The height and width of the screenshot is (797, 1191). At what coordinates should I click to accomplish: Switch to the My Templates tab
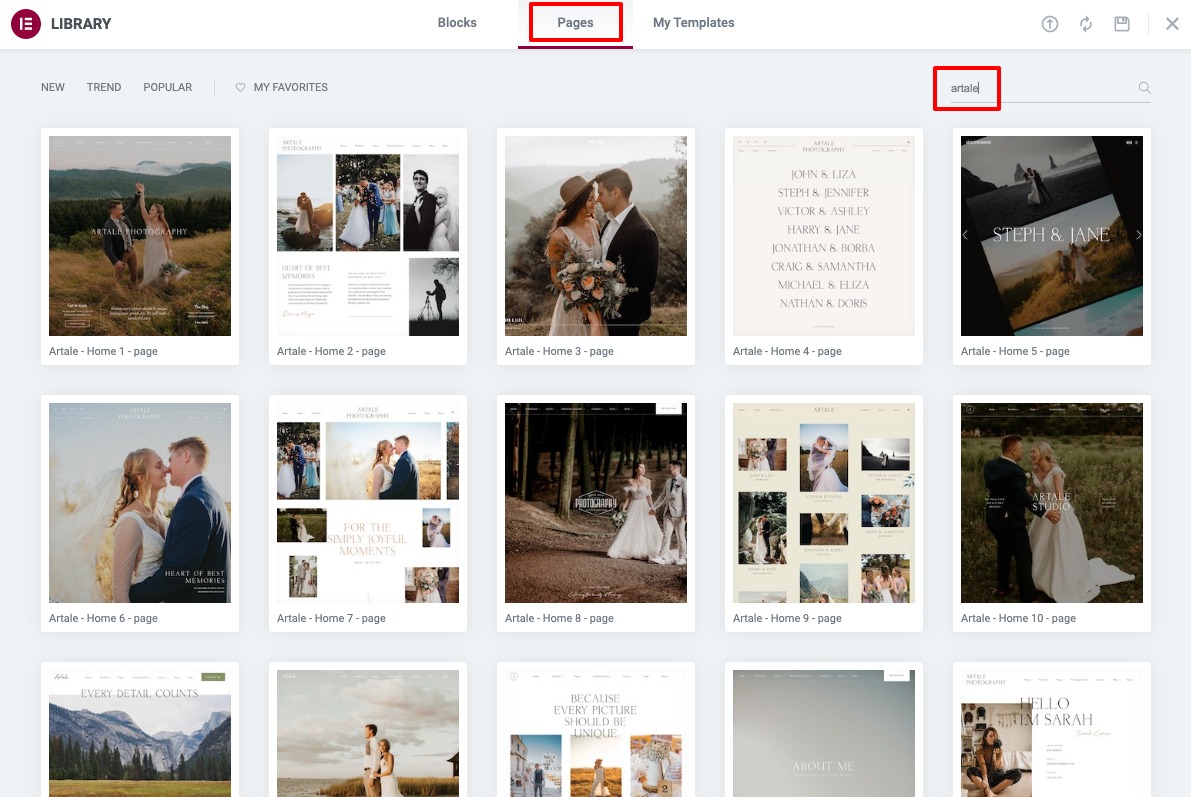(693, 22)
